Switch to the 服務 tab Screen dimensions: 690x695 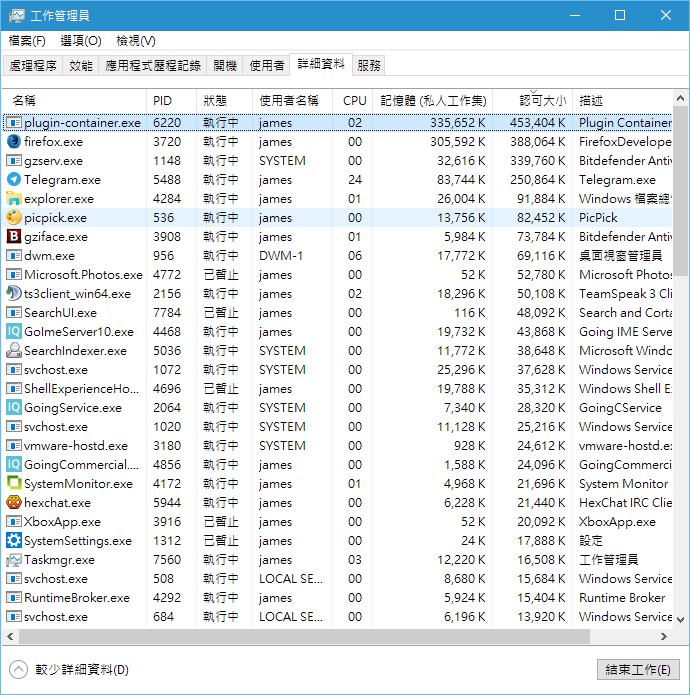pos(369,66)
